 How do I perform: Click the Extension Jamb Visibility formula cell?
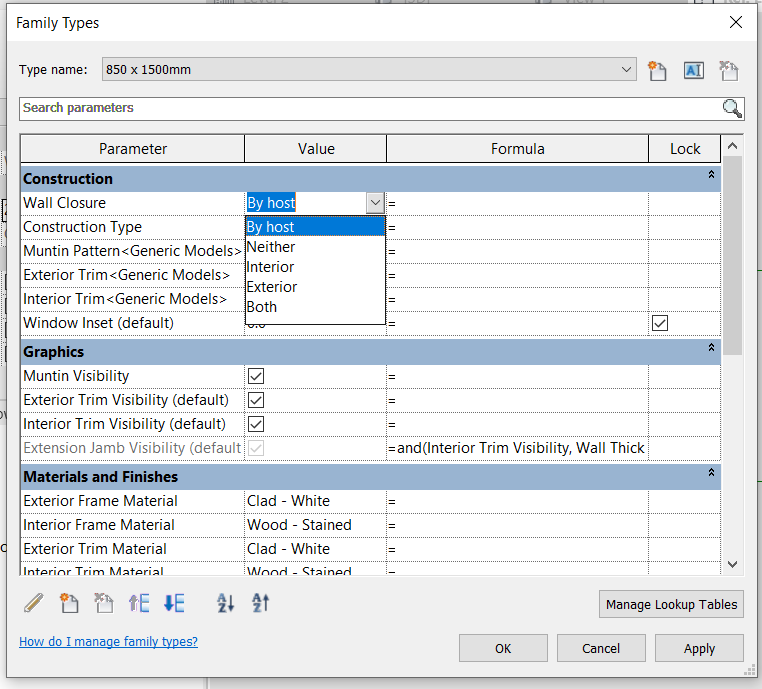pyautogui.click(x=518, y=448)
